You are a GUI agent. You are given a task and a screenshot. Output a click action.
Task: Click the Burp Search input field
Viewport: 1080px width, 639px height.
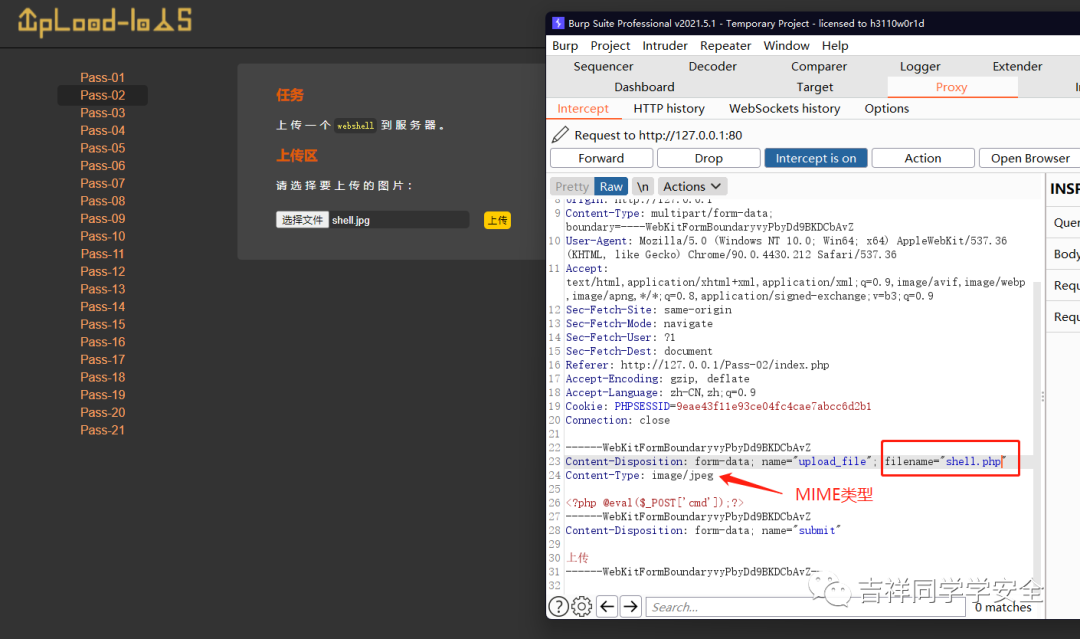(x=805, y=607)
